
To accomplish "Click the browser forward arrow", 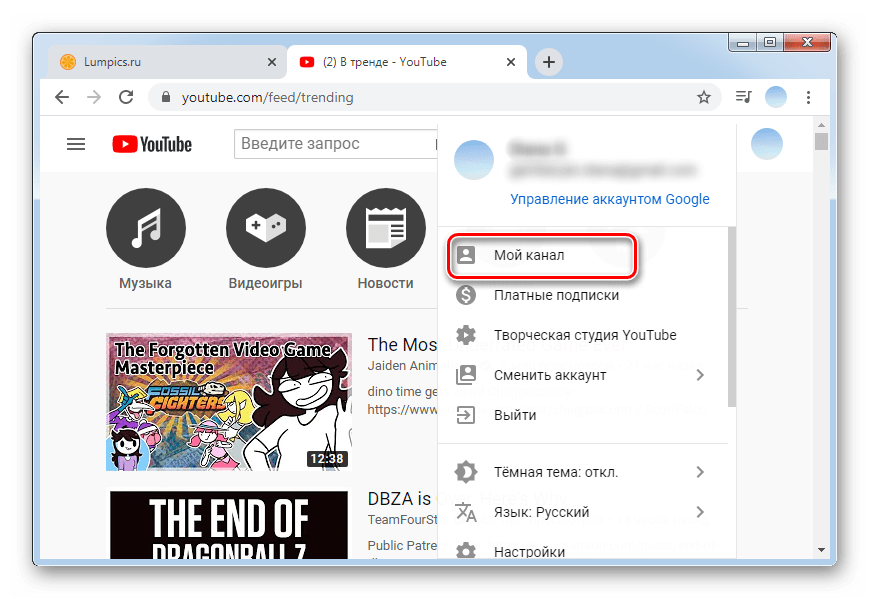I will 94,98.
